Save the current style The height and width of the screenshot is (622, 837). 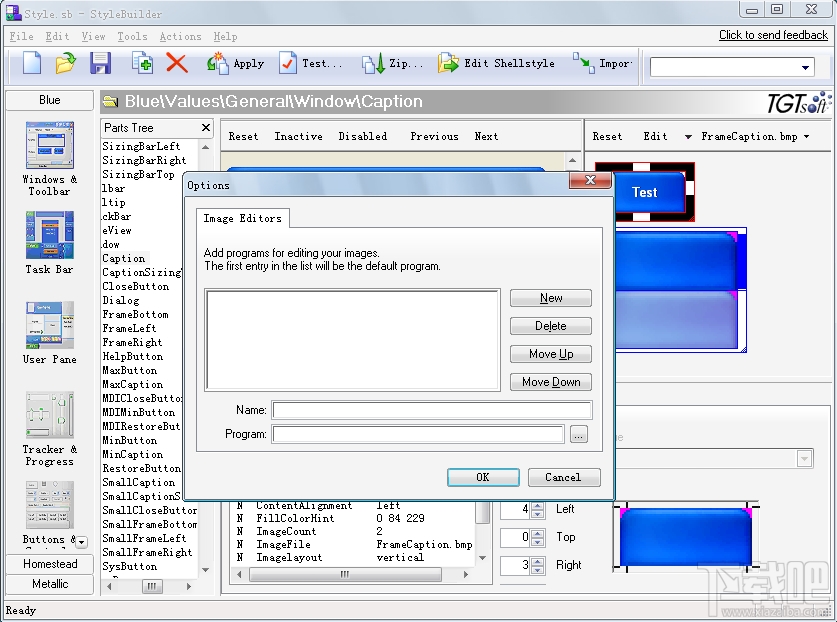coord(101,62)
